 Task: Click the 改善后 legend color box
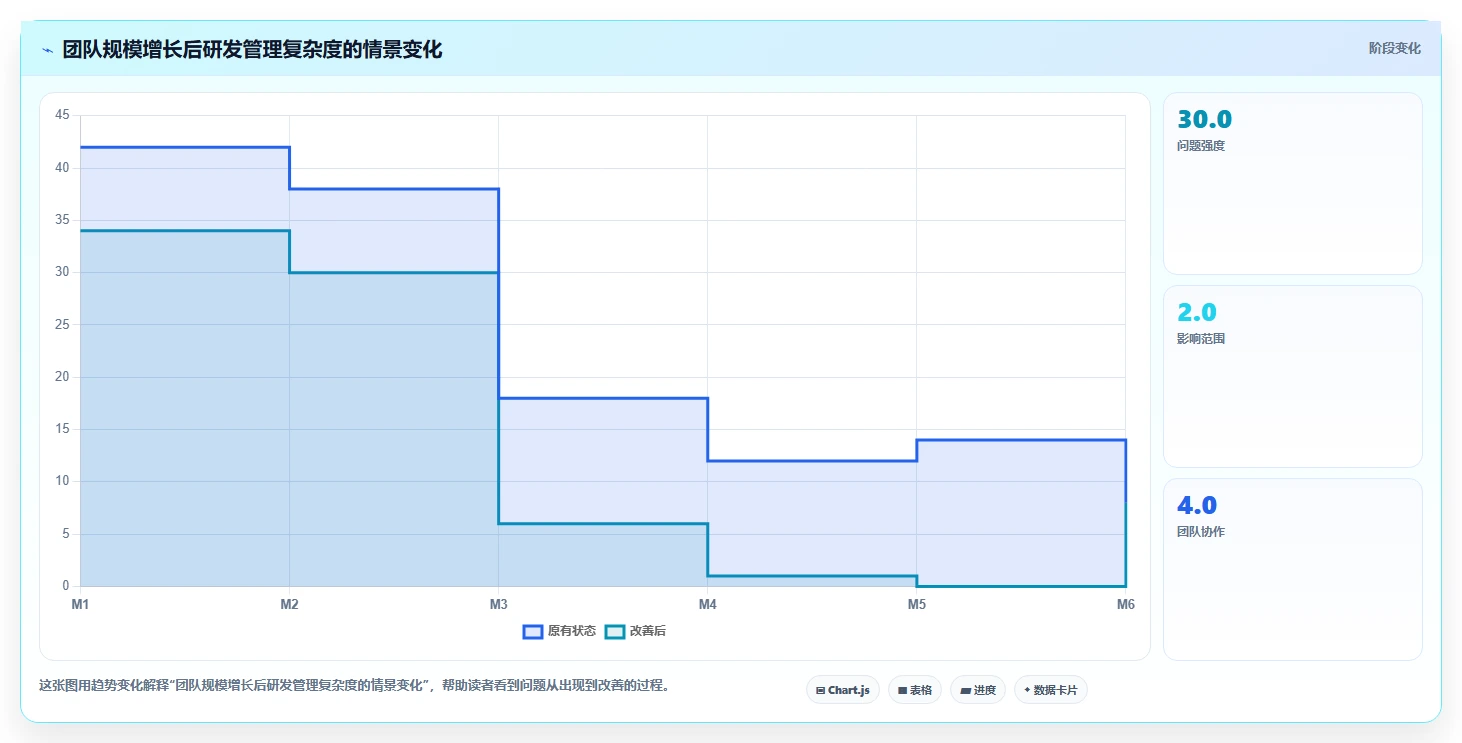coord(615,631)
